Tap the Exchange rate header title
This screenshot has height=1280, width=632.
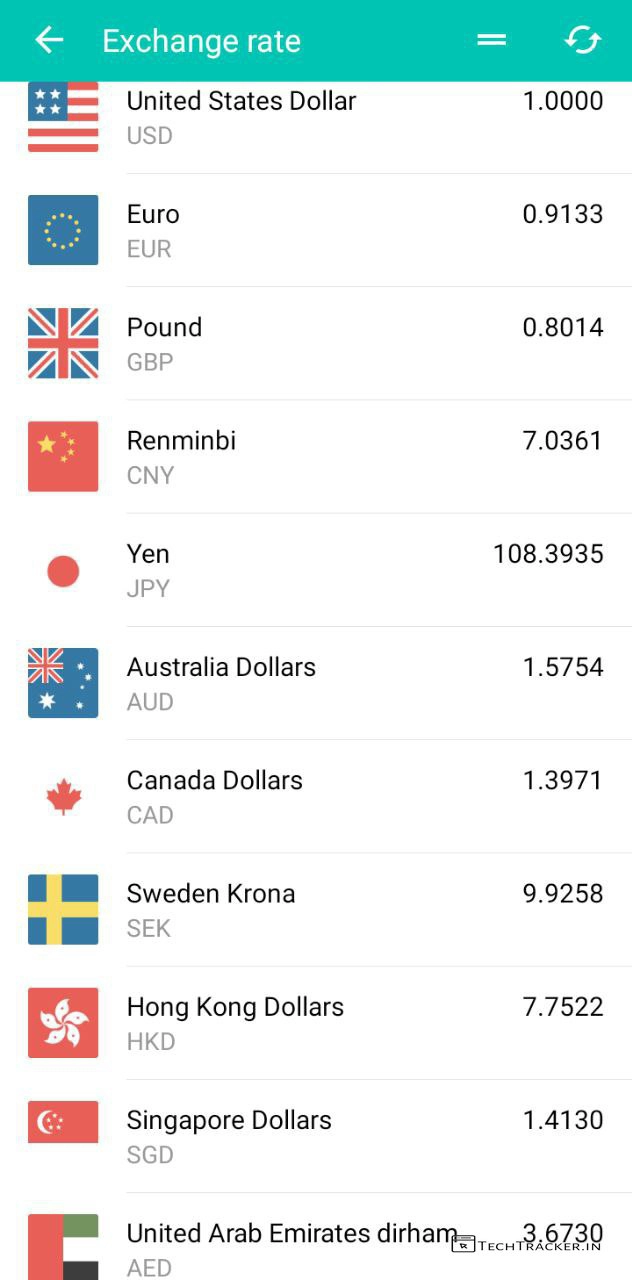click(201, 41)
